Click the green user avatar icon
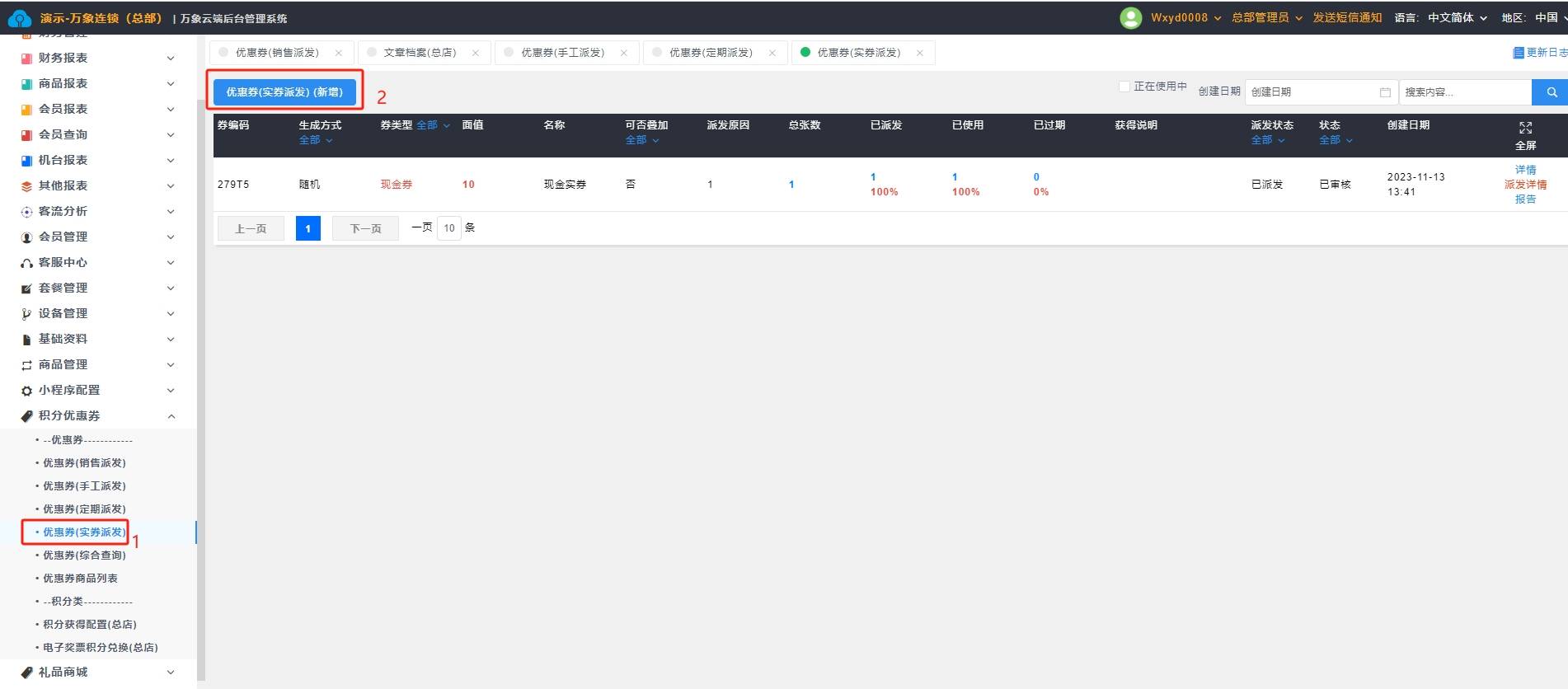This screenshot has height=689, width=1568. [1130, 17]
